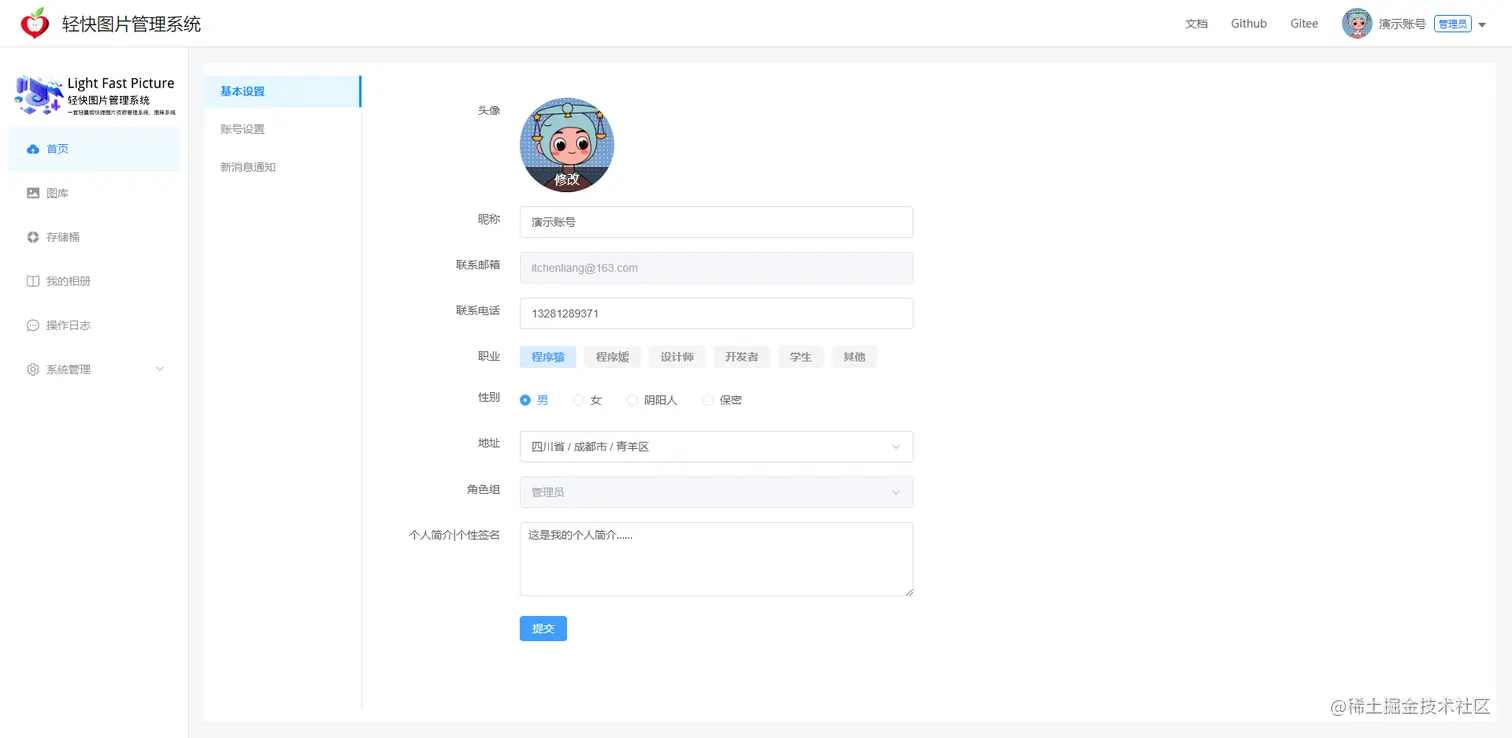This screenshot has width=1512, height=738.
Task: Switch to the 账号设置 tab
Action: coord(282,129)
